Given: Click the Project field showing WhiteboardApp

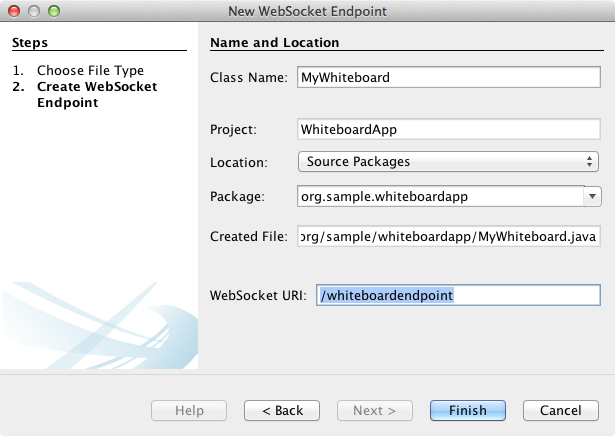Looking at the screenshot, I should point(448,129).
